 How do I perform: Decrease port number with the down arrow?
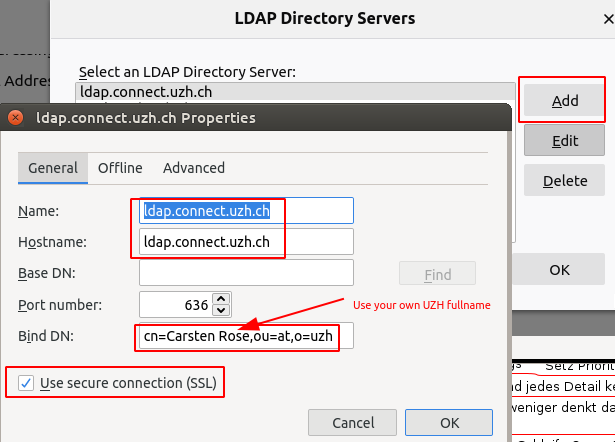221,310
